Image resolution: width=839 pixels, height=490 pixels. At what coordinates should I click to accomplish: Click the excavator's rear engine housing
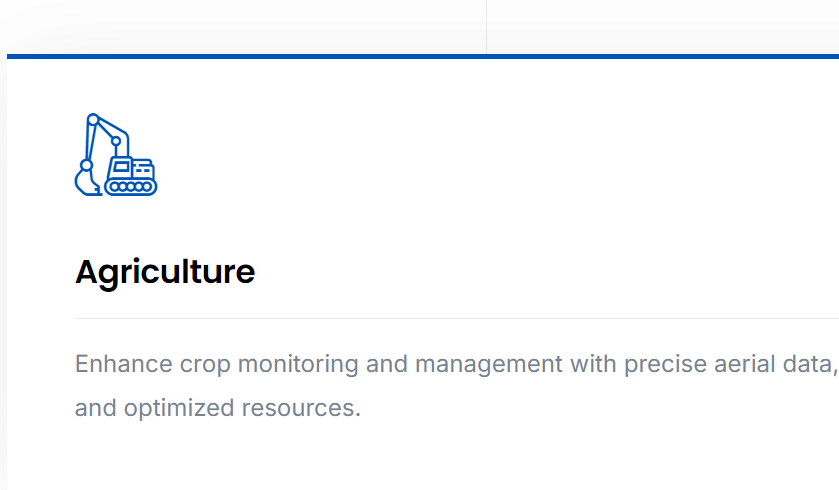(143, 169)
